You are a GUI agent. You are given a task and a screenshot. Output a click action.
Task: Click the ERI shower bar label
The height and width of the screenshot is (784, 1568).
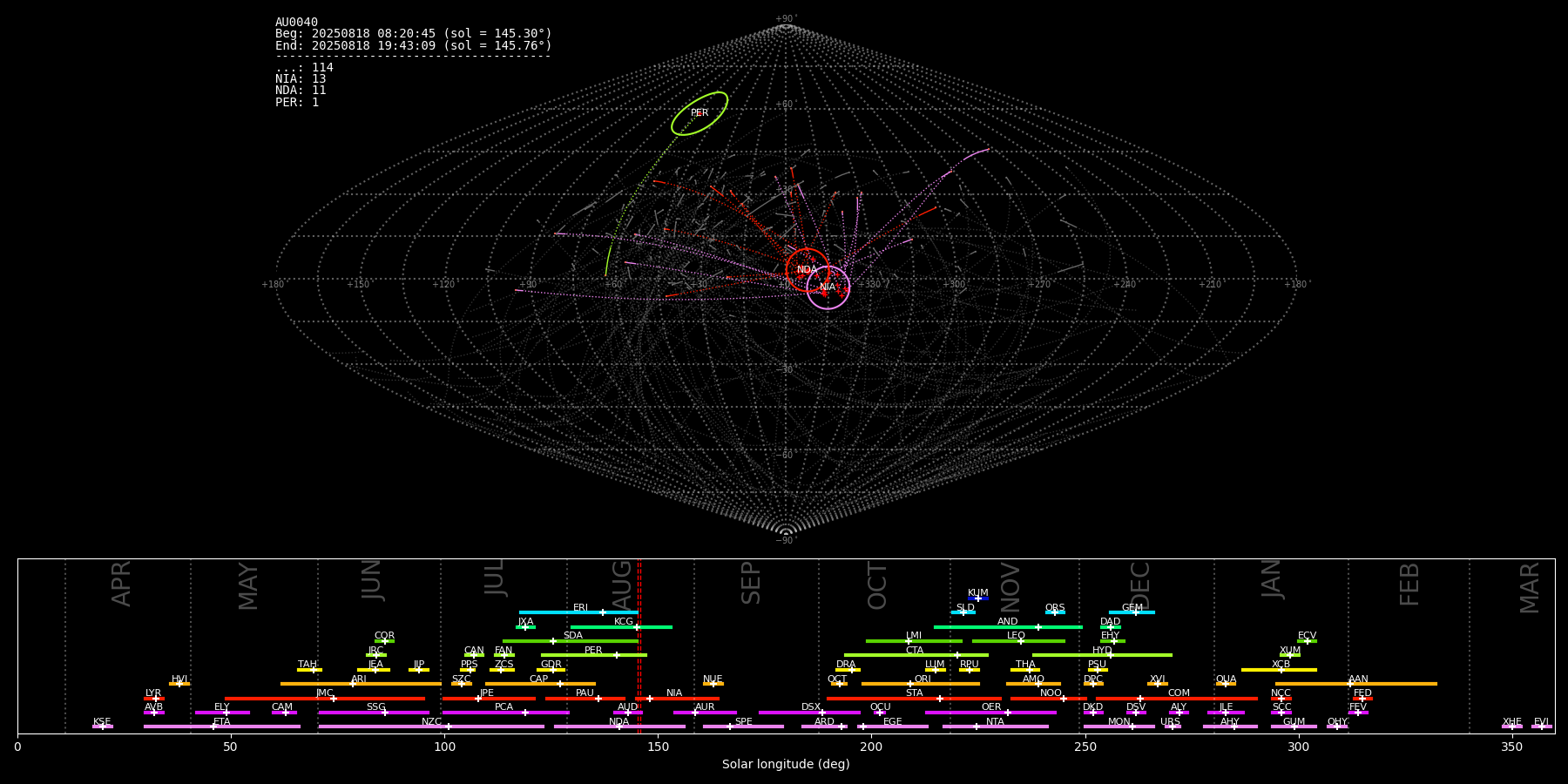[581, 608]
